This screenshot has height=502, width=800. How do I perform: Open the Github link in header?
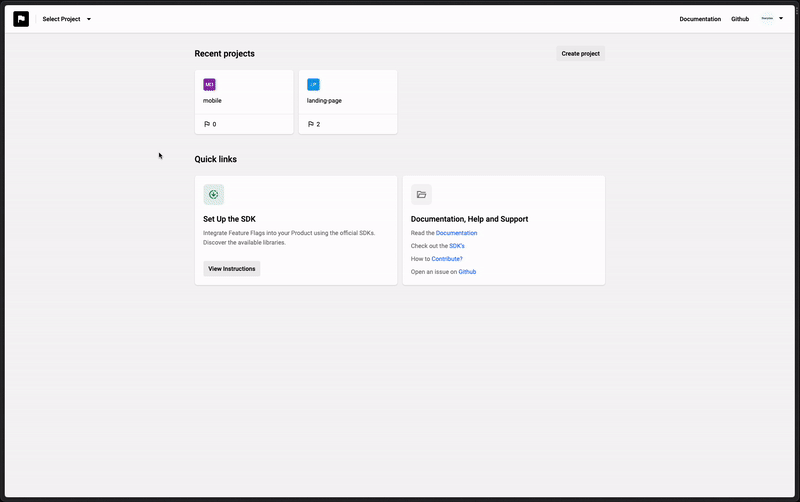[740, 19]
